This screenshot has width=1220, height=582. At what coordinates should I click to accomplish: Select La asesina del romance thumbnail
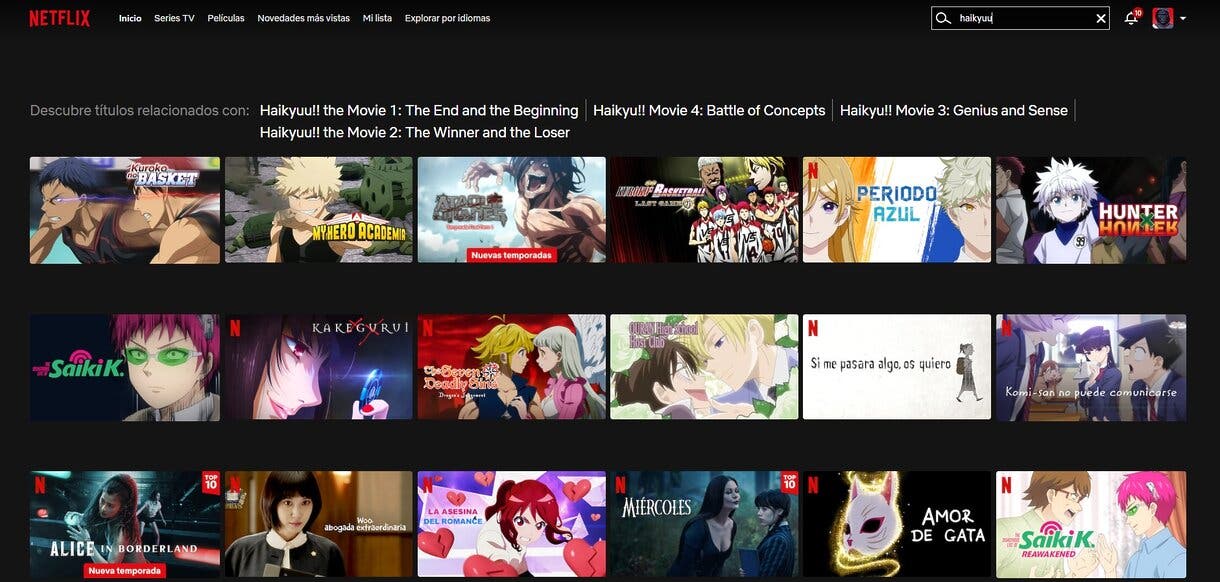[512, 524]
